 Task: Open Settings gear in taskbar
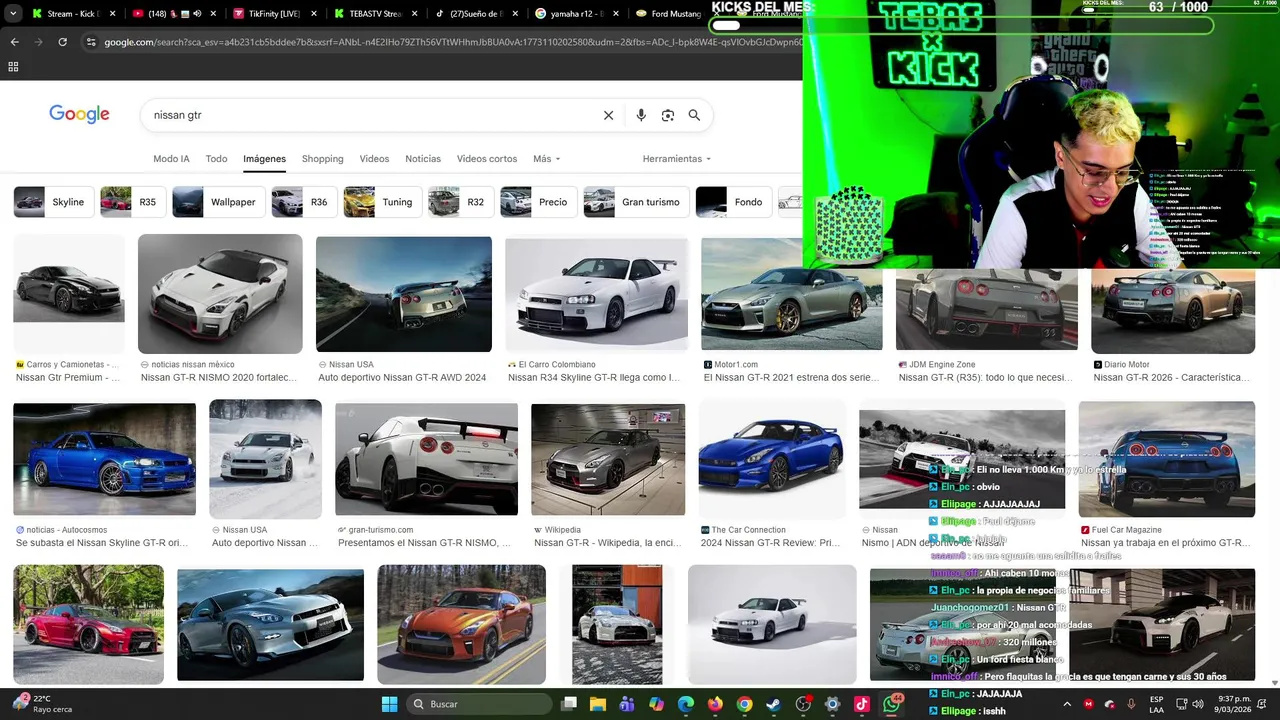pyautogui.click(x=832, y=704)
